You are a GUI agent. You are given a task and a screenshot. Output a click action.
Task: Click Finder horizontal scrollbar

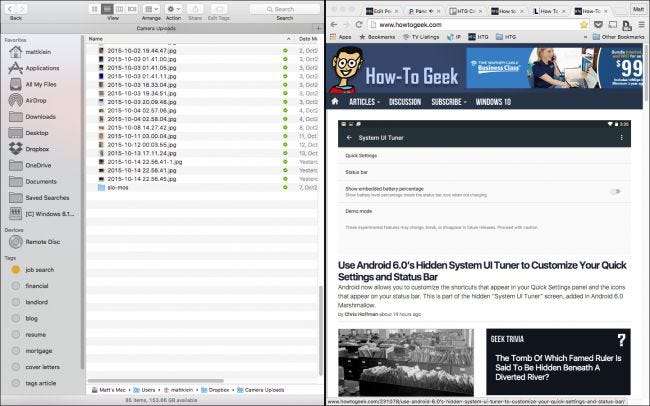point(155,380)
